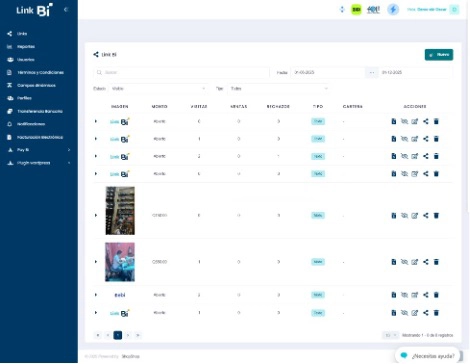Expand the Plugin wordpress submenu chevron
470x364 pixels.
[69, 163]
